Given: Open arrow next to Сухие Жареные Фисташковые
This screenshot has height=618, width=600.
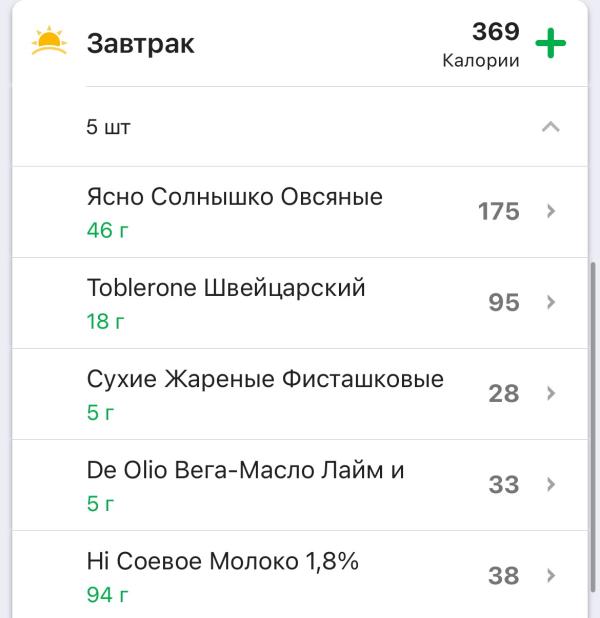Looking at the screenshot, I should [551, 393].
